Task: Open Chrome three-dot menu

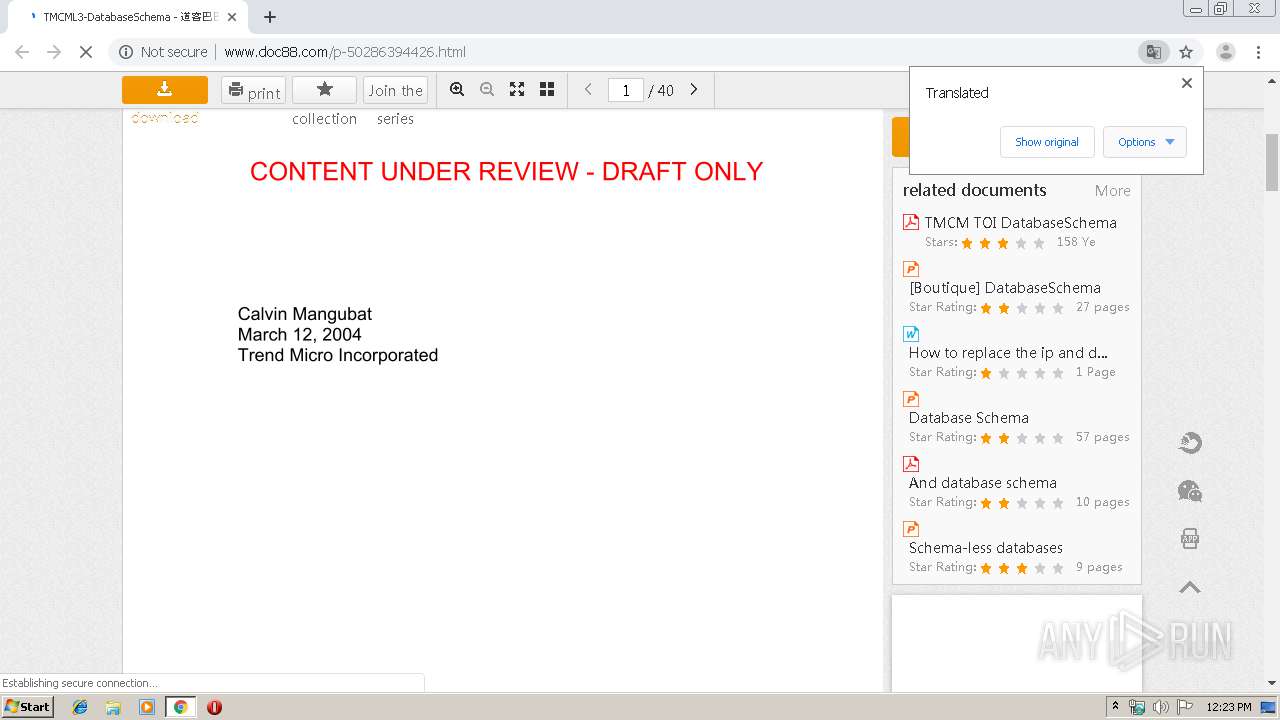Action: (1259, 52)
